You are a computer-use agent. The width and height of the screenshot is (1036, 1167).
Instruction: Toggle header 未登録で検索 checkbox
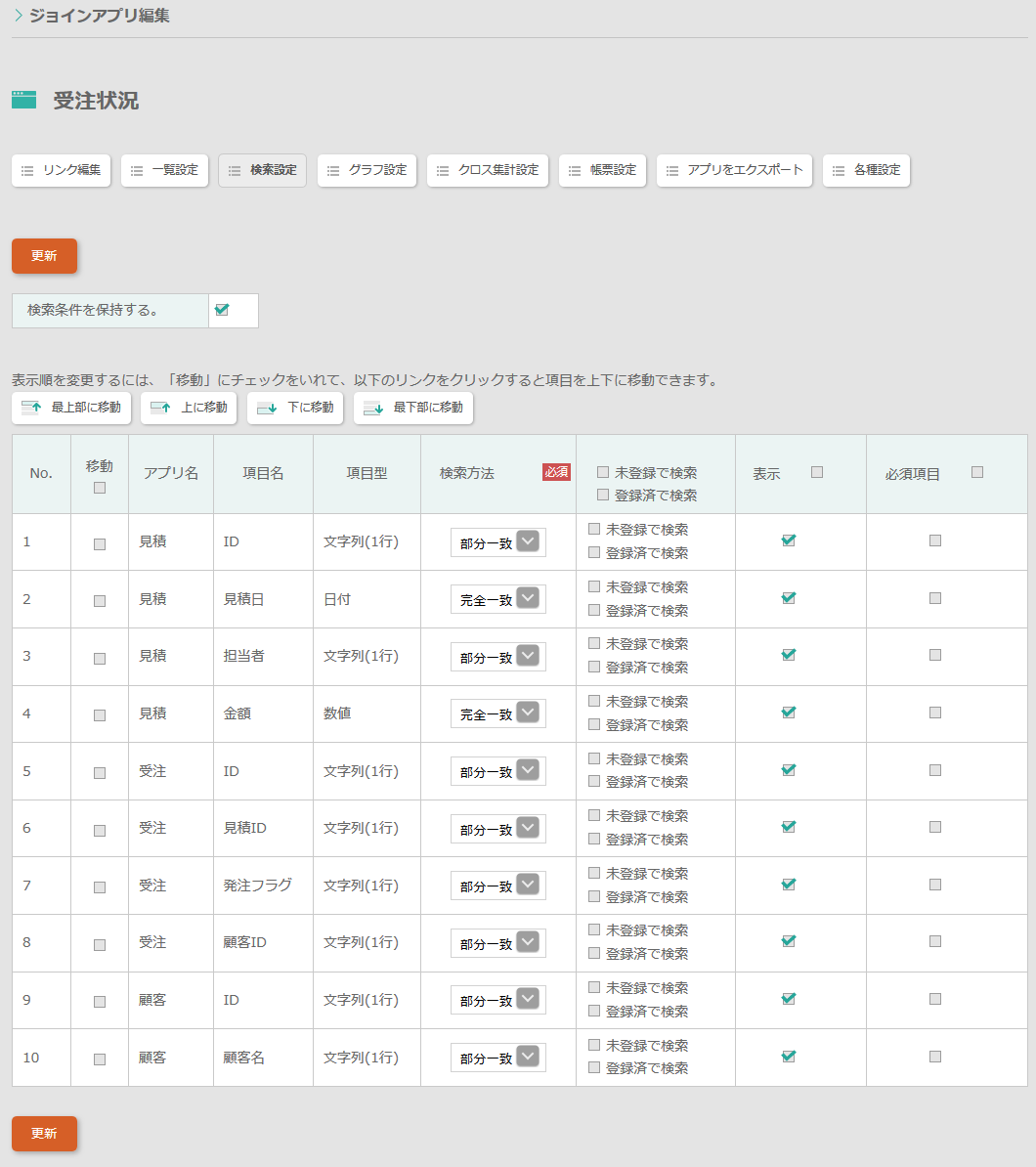(x=603, y=472)
